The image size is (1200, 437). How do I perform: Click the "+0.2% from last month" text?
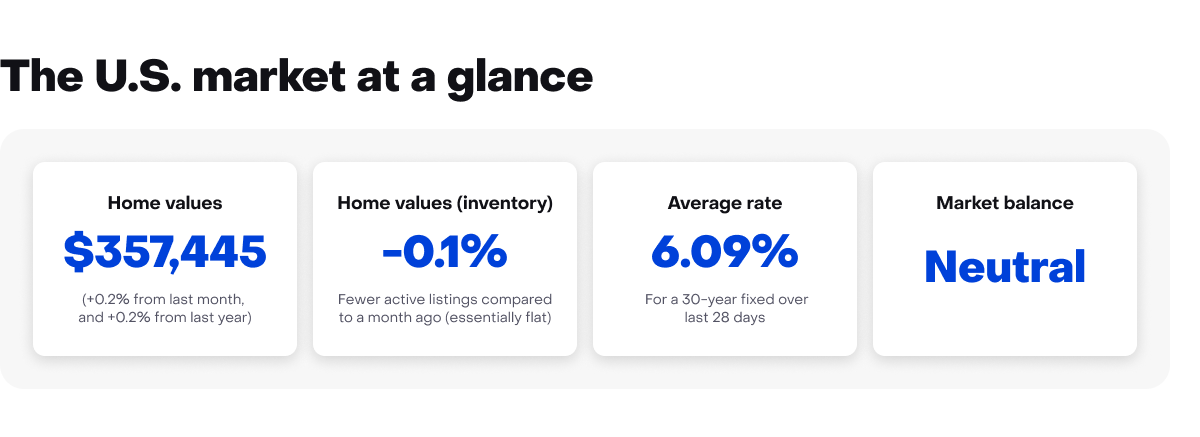coord(165,300)
